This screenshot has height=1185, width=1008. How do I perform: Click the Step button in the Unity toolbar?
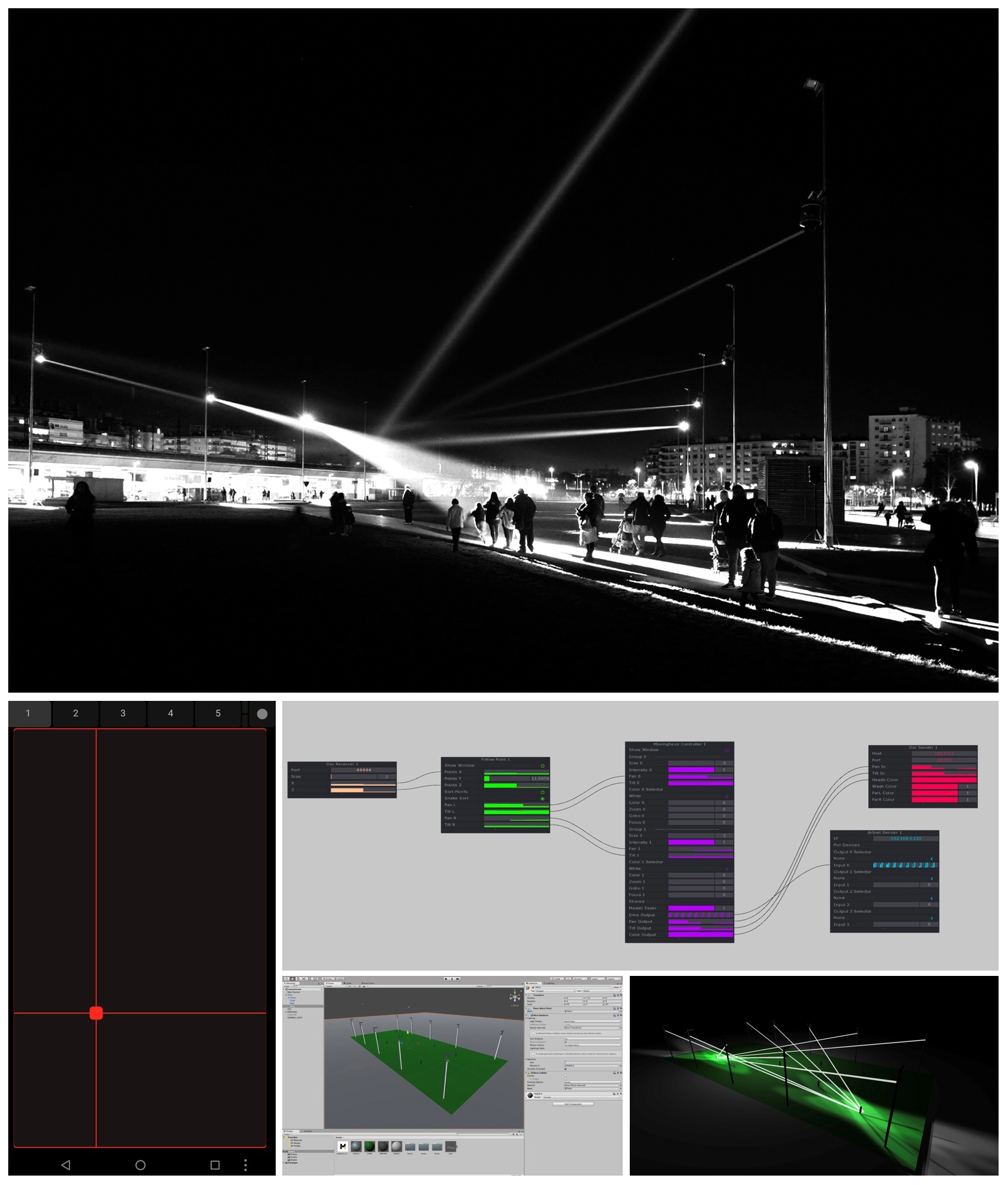(458, 979)
